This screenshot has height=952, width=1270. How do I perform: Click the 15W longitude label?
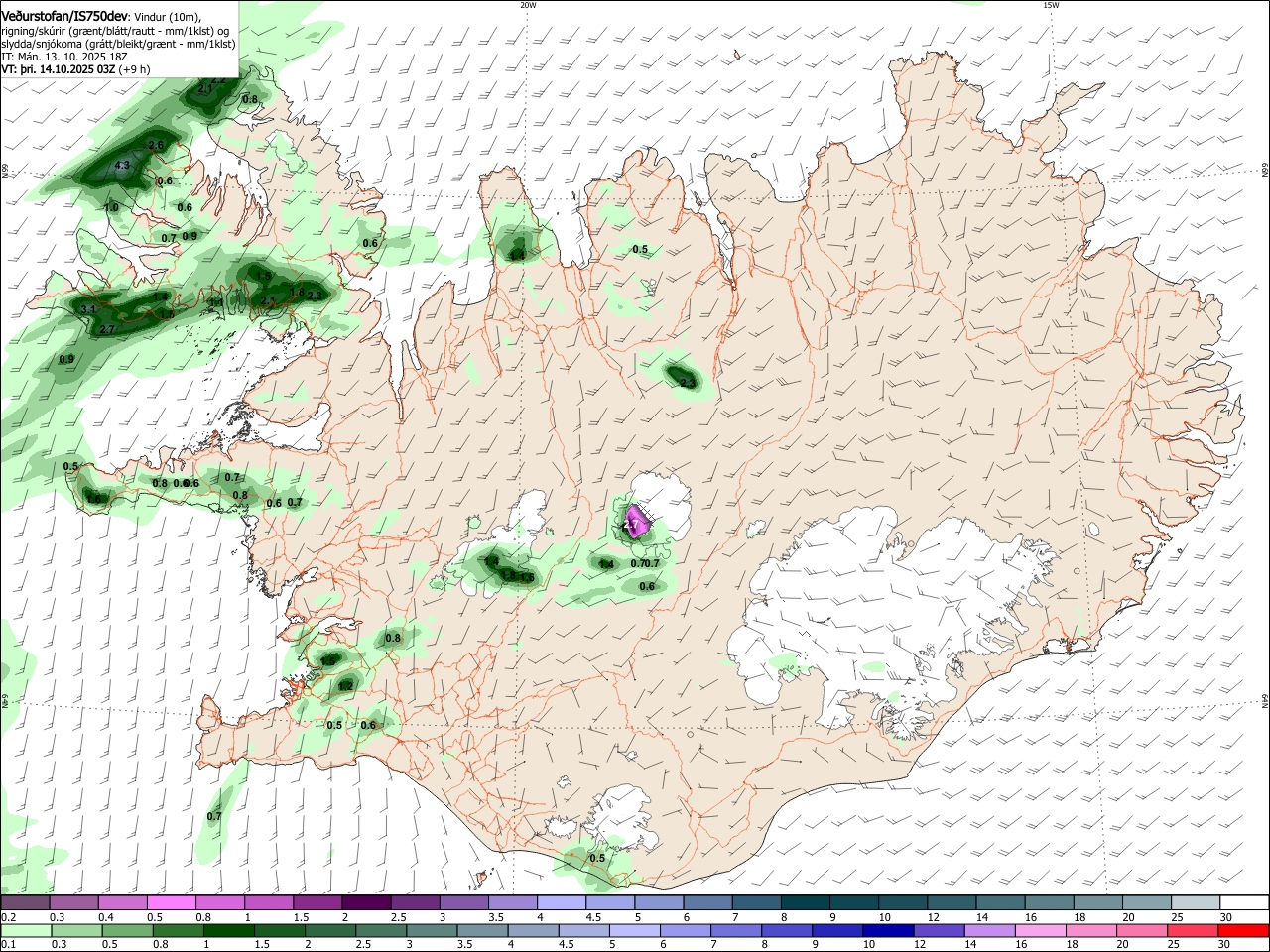pyautogui.click(x=1051, y=5)
